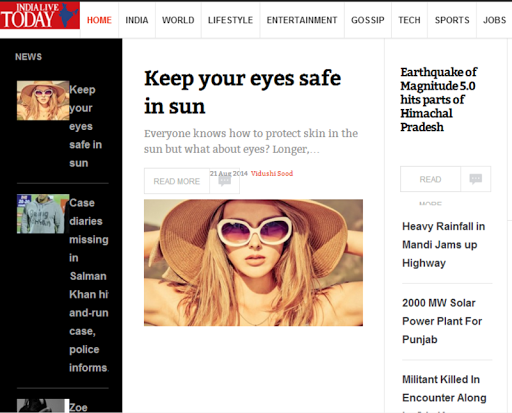Click READ button under earthquake story

pyautogui.click(x=430, y=179)
